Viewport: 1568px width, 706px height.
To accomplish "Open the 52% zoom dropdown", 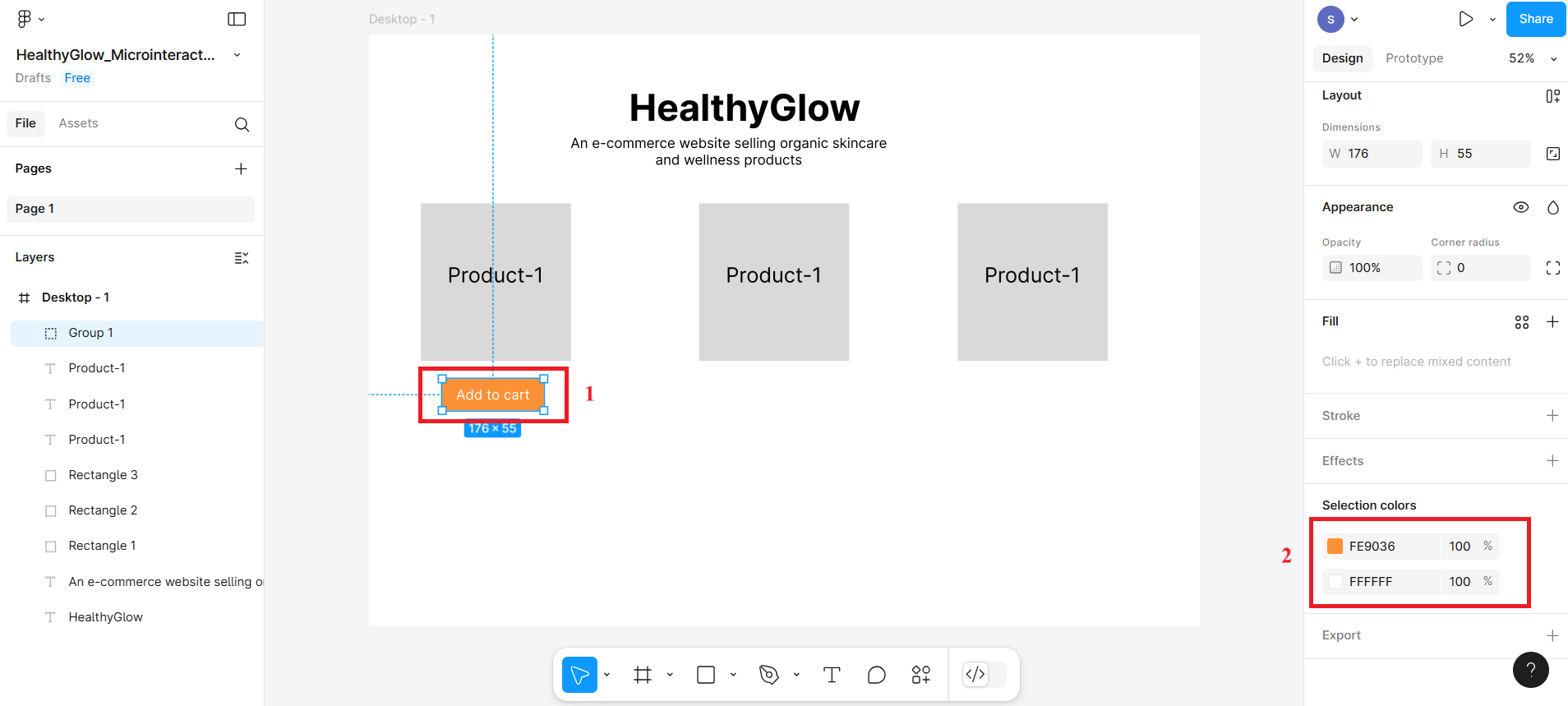I will point(1532,58).
